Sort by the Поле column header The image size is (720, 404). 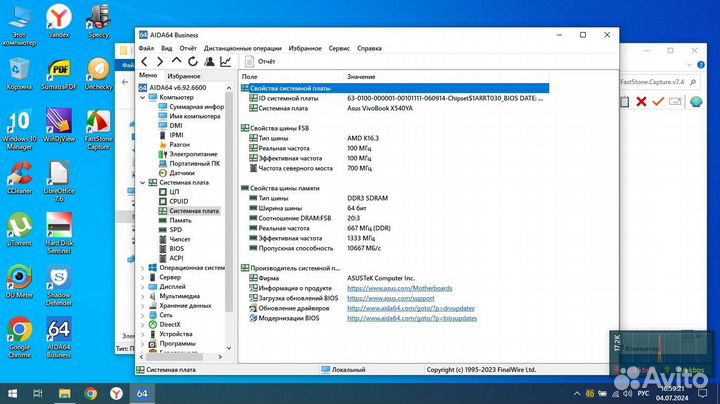click(x=291, y=77)
